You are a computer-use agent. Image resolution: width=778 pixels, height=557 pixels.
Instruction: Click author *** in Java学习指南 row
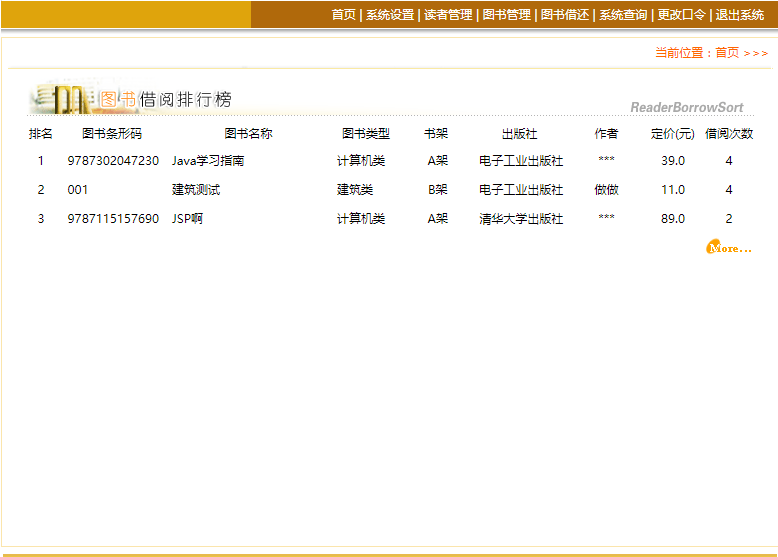click(606, 159)
